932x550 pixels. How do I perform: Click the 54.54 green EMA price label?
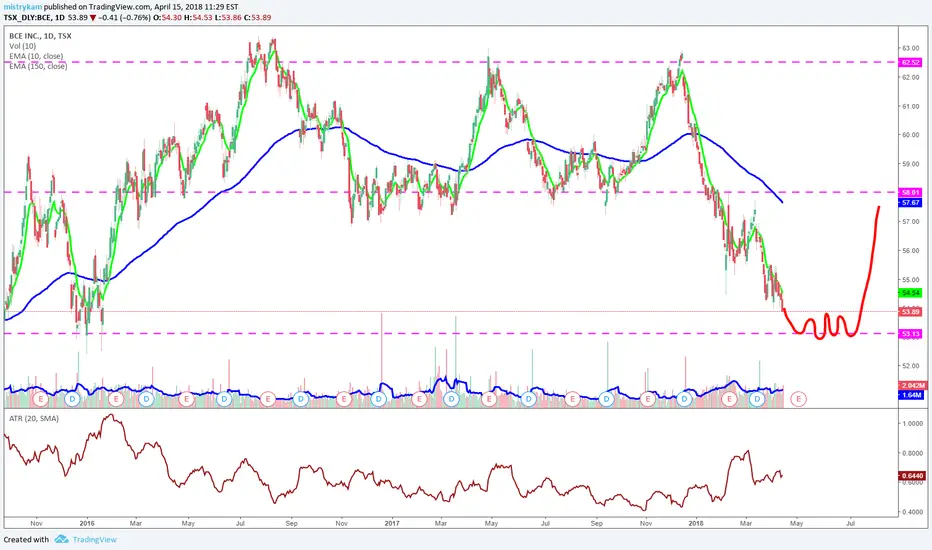point(910,293)
